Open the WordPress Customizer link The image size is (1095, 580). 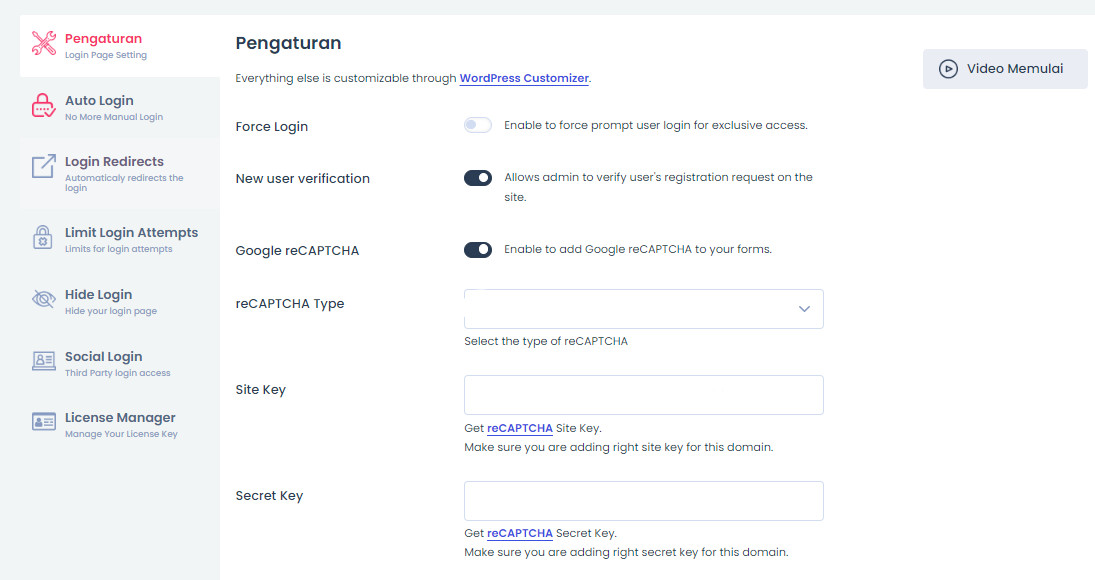click(x=524, y=78)
